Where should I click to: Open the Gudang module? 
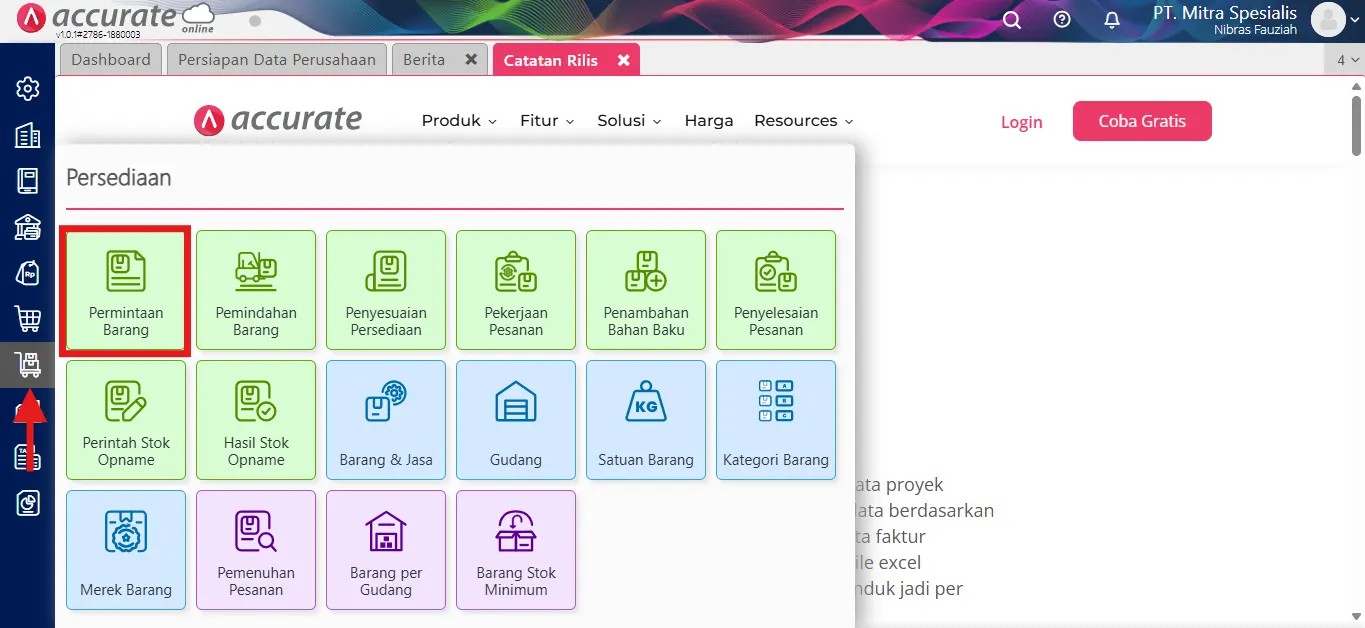click(515, 420)
